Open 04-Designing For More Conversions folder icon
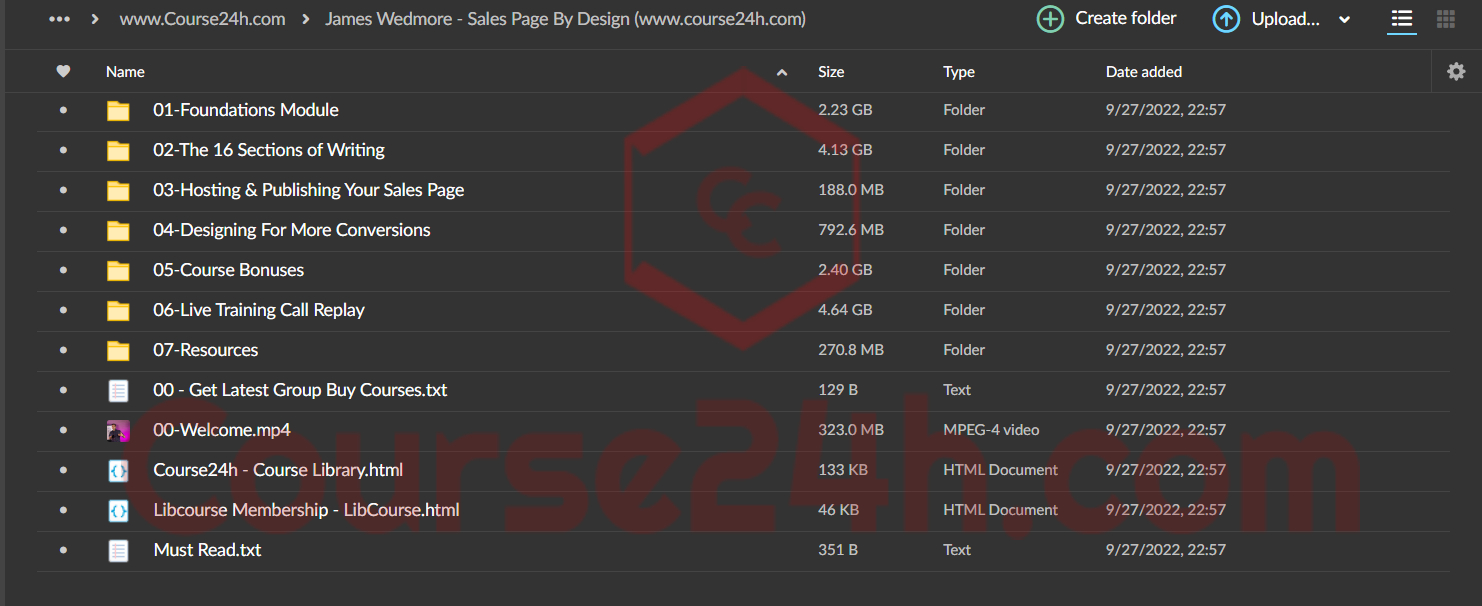The image size is (1482, 606). [x=118, y=230]
